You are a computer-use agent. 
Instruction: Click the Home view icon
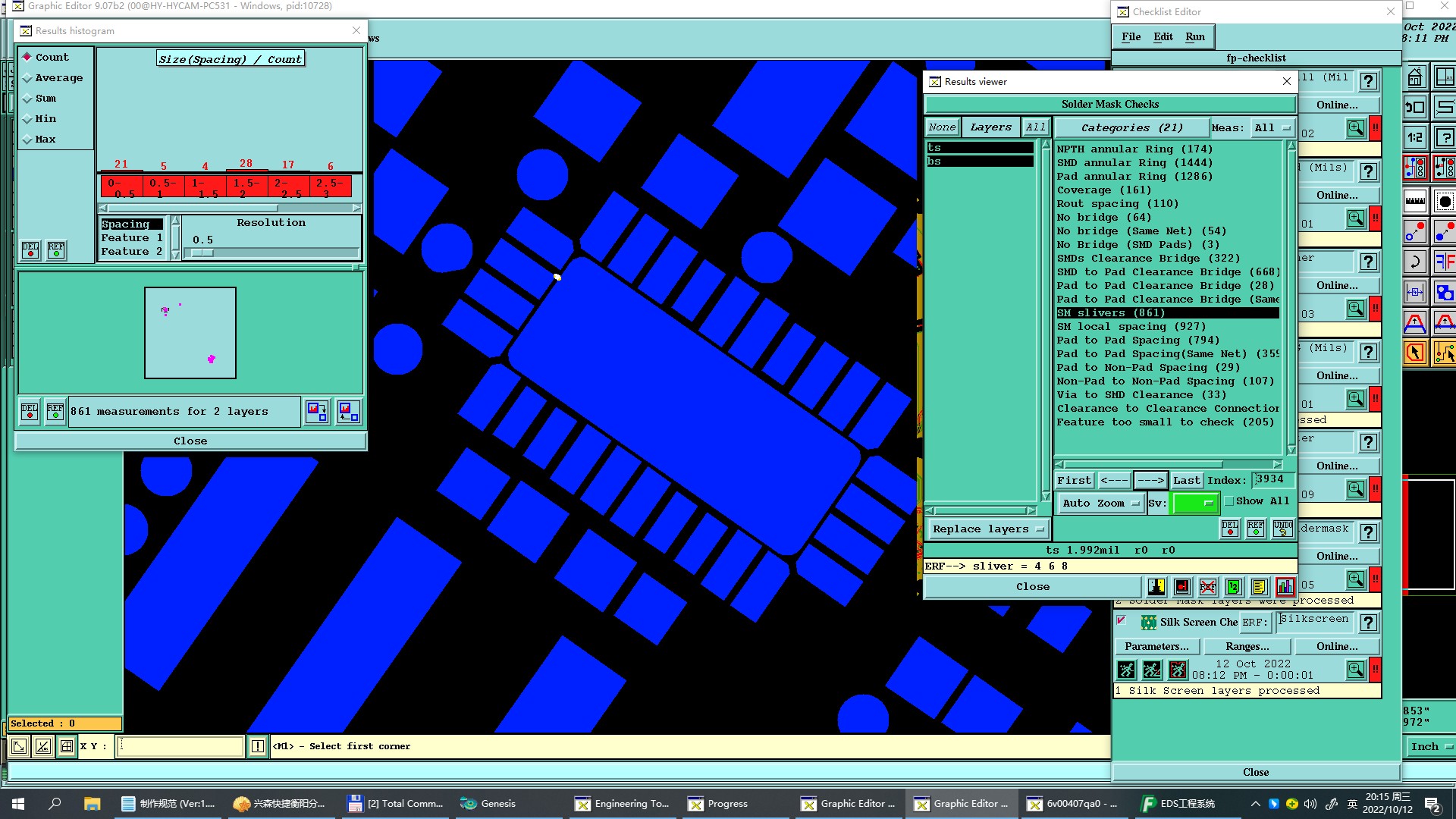click(1415, 77)
